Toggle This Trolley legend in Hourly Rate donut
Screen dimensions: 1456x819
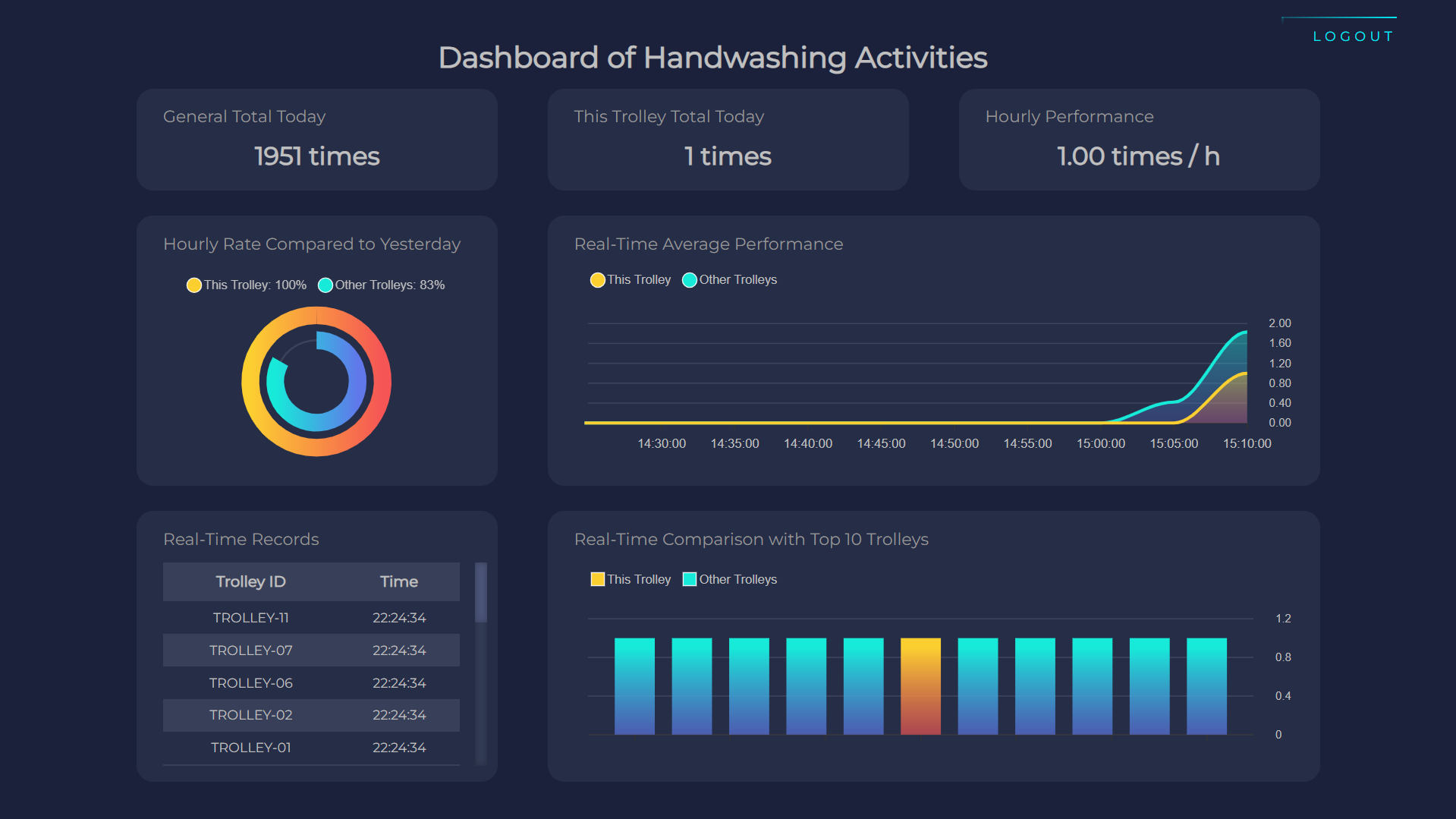pyautogui.click(x=247, y=285)
